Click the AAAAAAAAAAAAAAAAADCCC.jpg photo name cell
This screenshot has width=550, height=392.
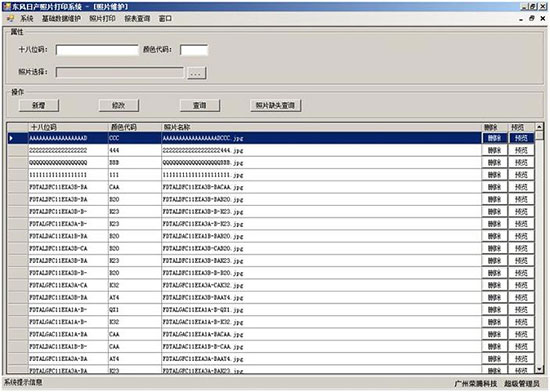[322, 138]
